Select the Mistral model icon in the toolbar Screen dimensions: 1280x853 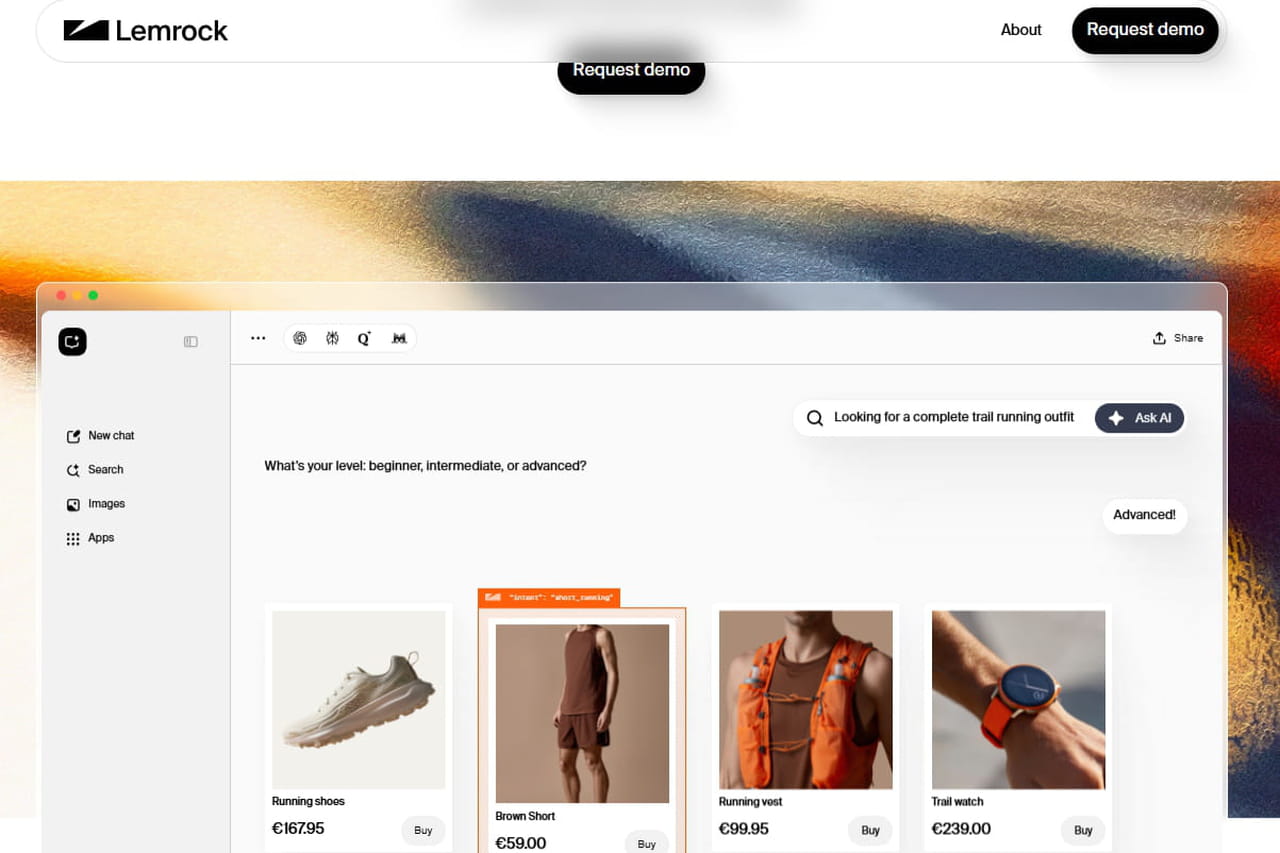coord(398,337)
